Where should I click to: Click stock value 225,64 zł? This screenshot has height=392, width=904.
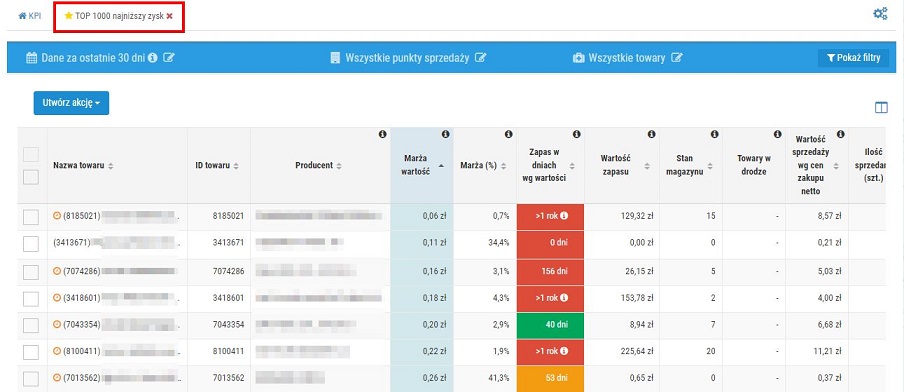pos(636,351)
